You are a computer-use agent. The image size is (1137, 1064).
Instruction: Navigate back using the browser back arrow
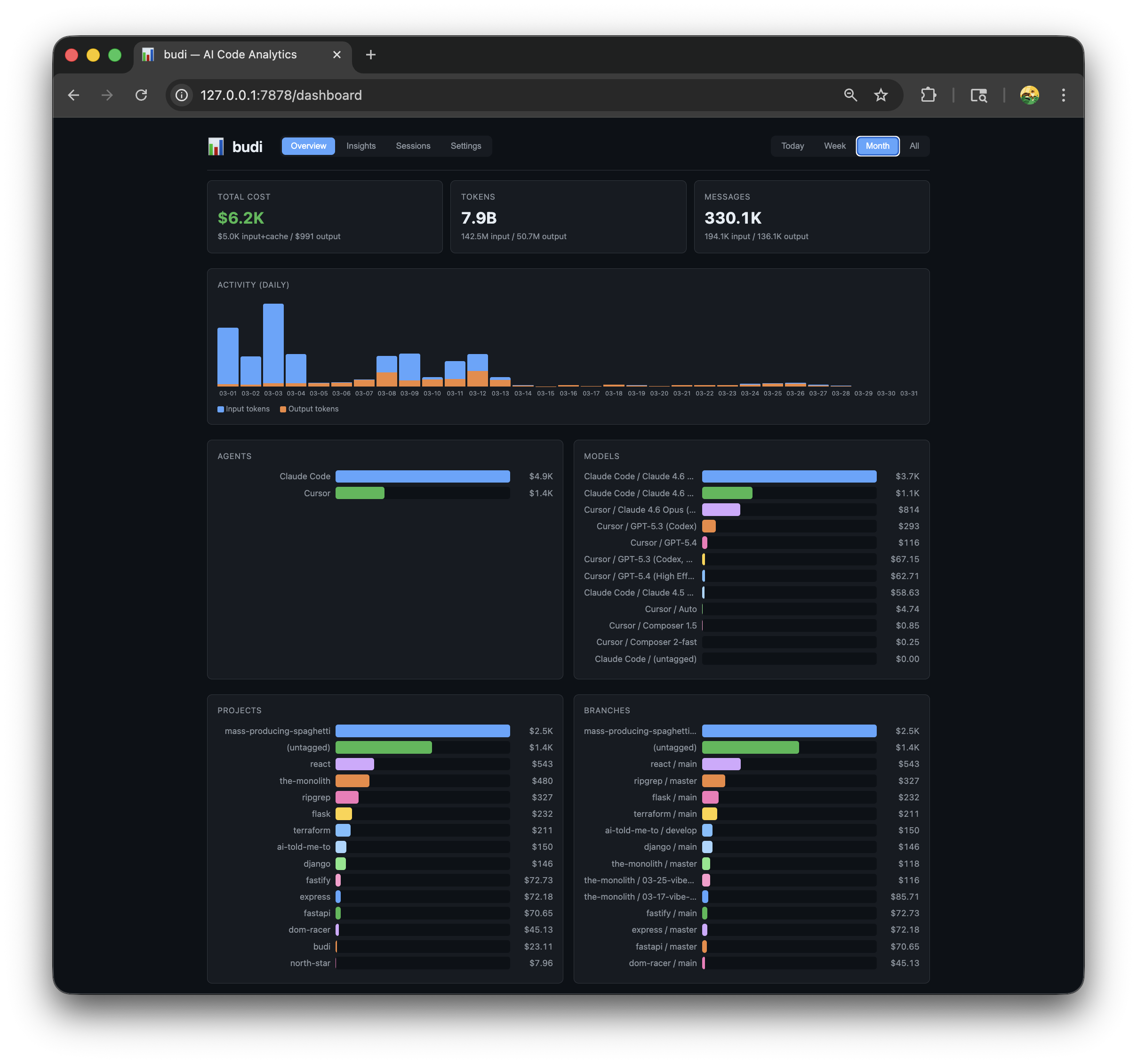click(73, 95)
